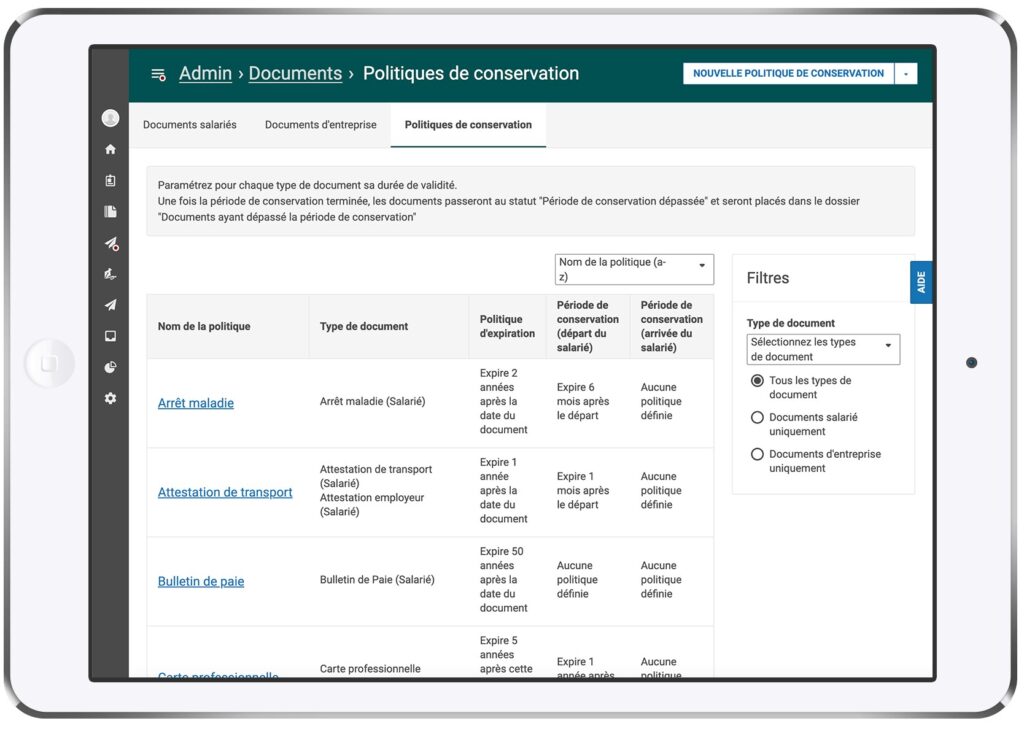Open the documents page icon in the sidebar

(110, 212)
